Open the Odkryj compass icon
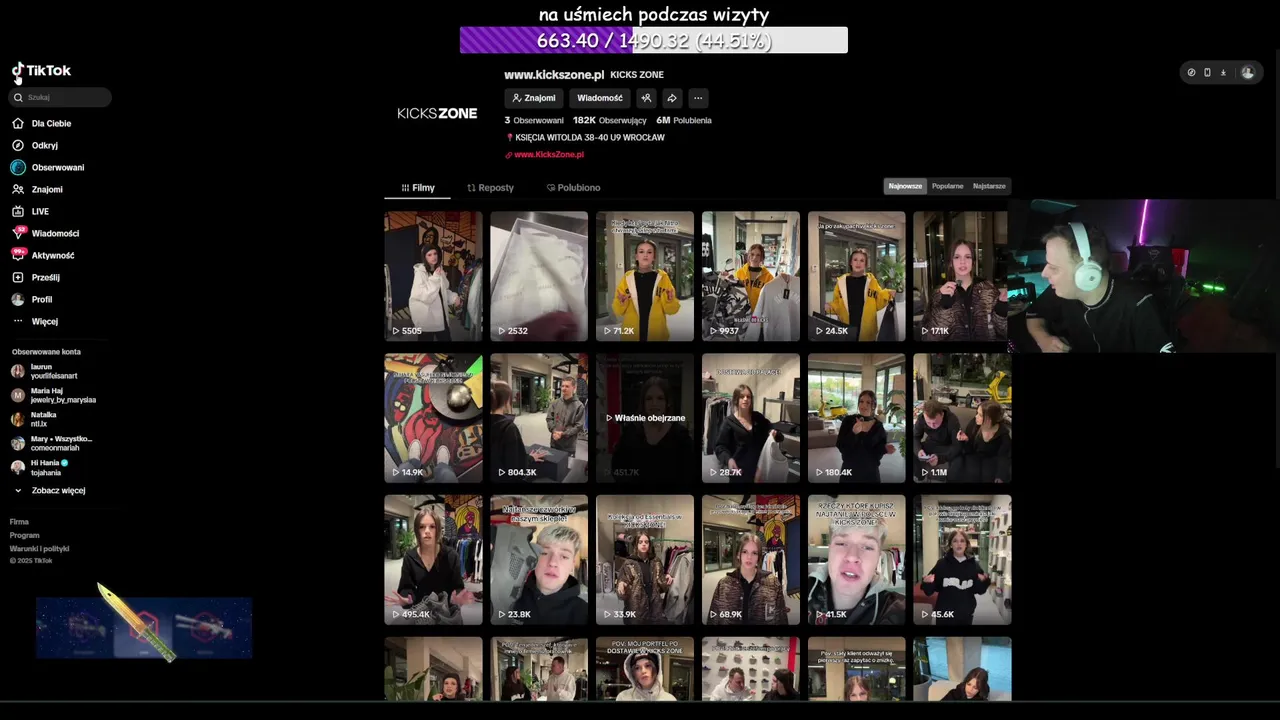The width and height of the screenshot is (1280, 720). [x=18, y=145]
